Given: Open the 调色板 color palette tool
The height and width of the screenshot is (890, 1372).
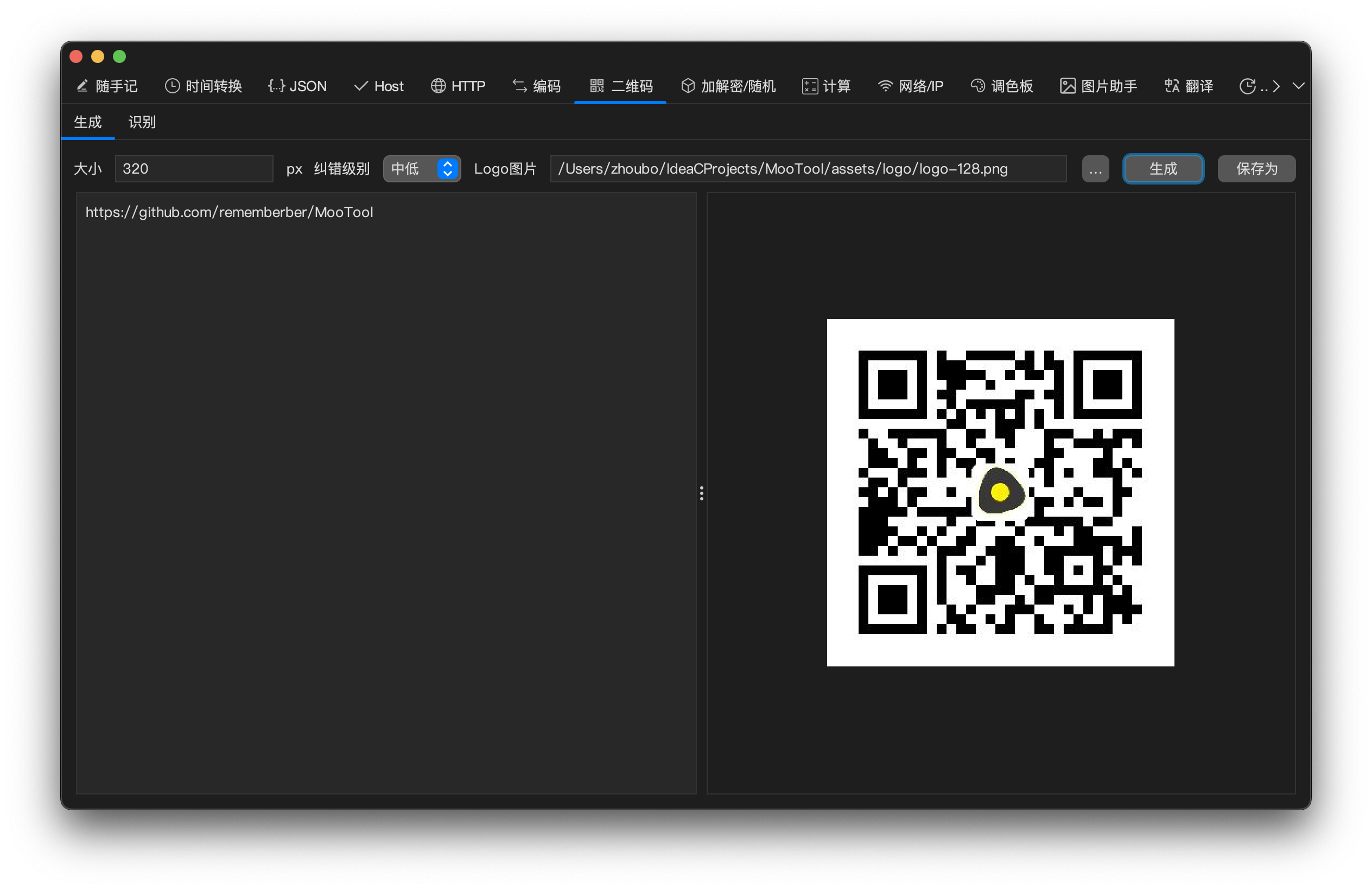Looking at the screenshot, I should pos(1001,86).
